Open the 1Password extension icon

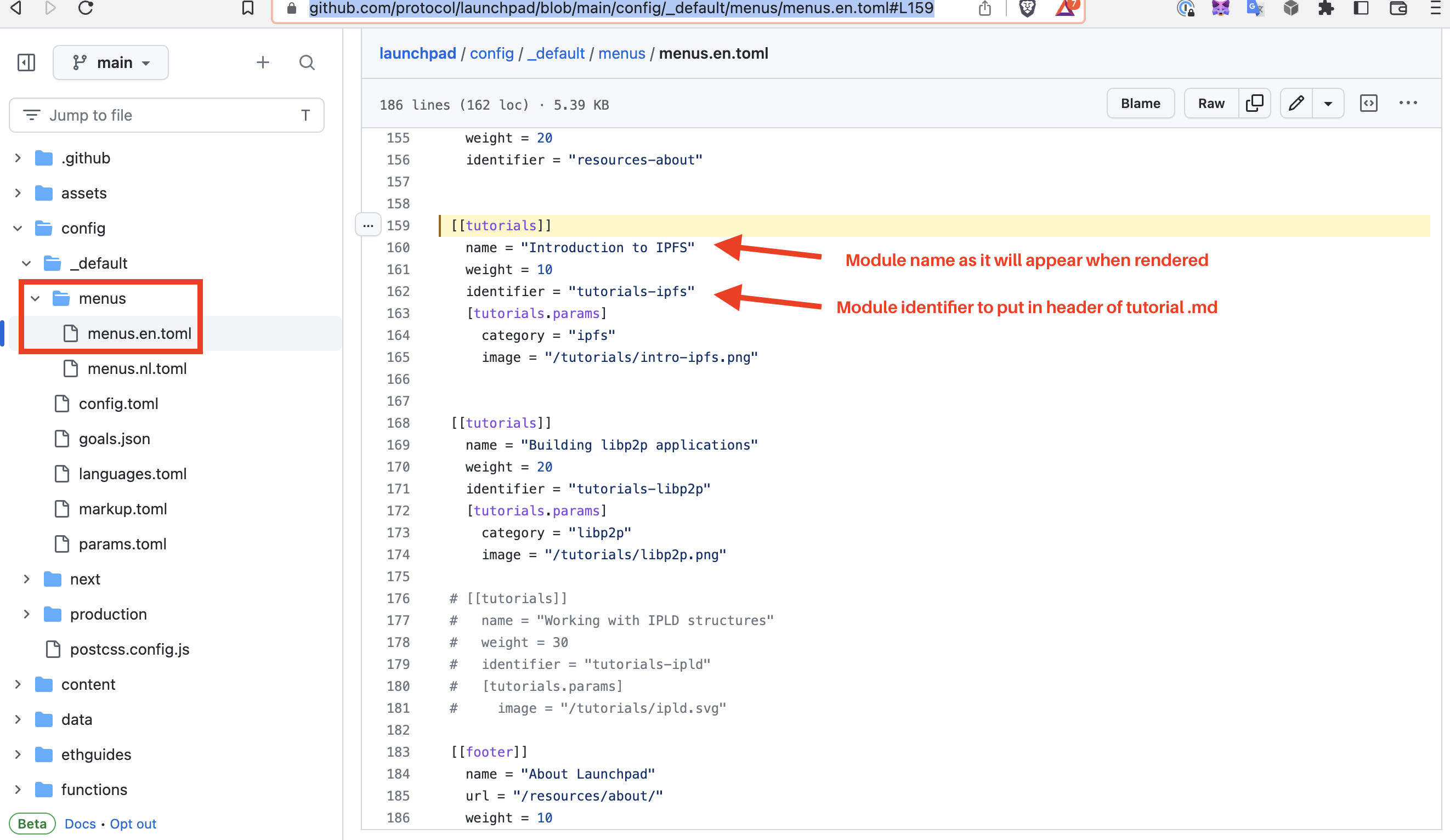[x=1185, y=8]
